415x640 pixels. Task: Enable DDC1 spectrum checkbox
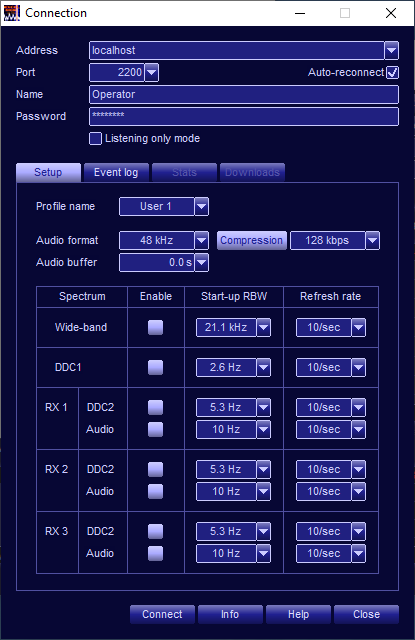[155, 367]
